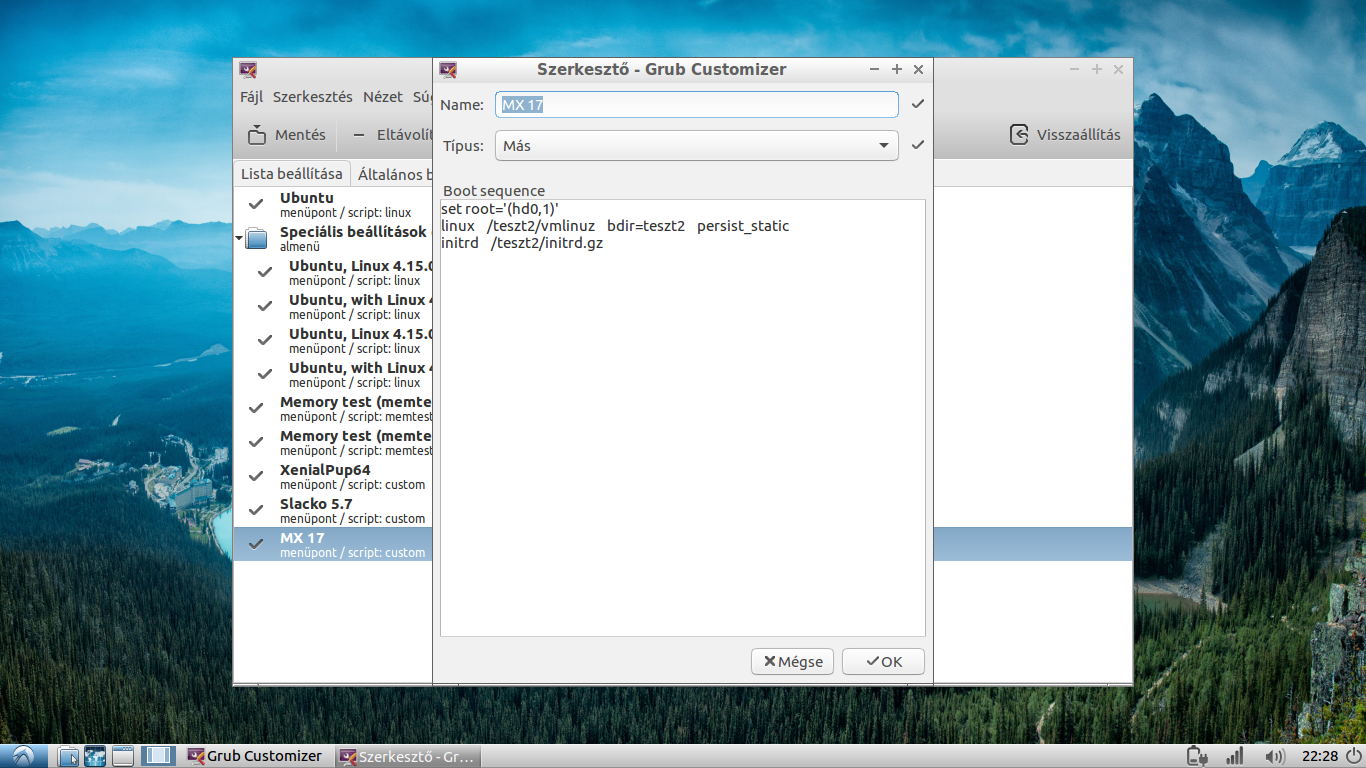Toggle checkmark of first Memory test entry
Image resolution: width=1366 pixels, height=768 pixels.
pos(256,408)
